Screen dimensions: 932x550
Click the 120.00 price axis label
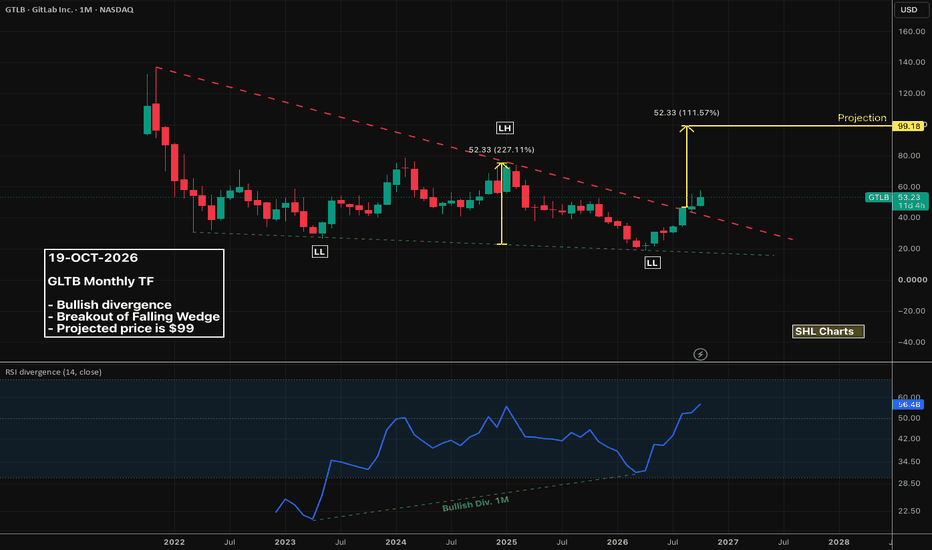click(x=912, y=93)
